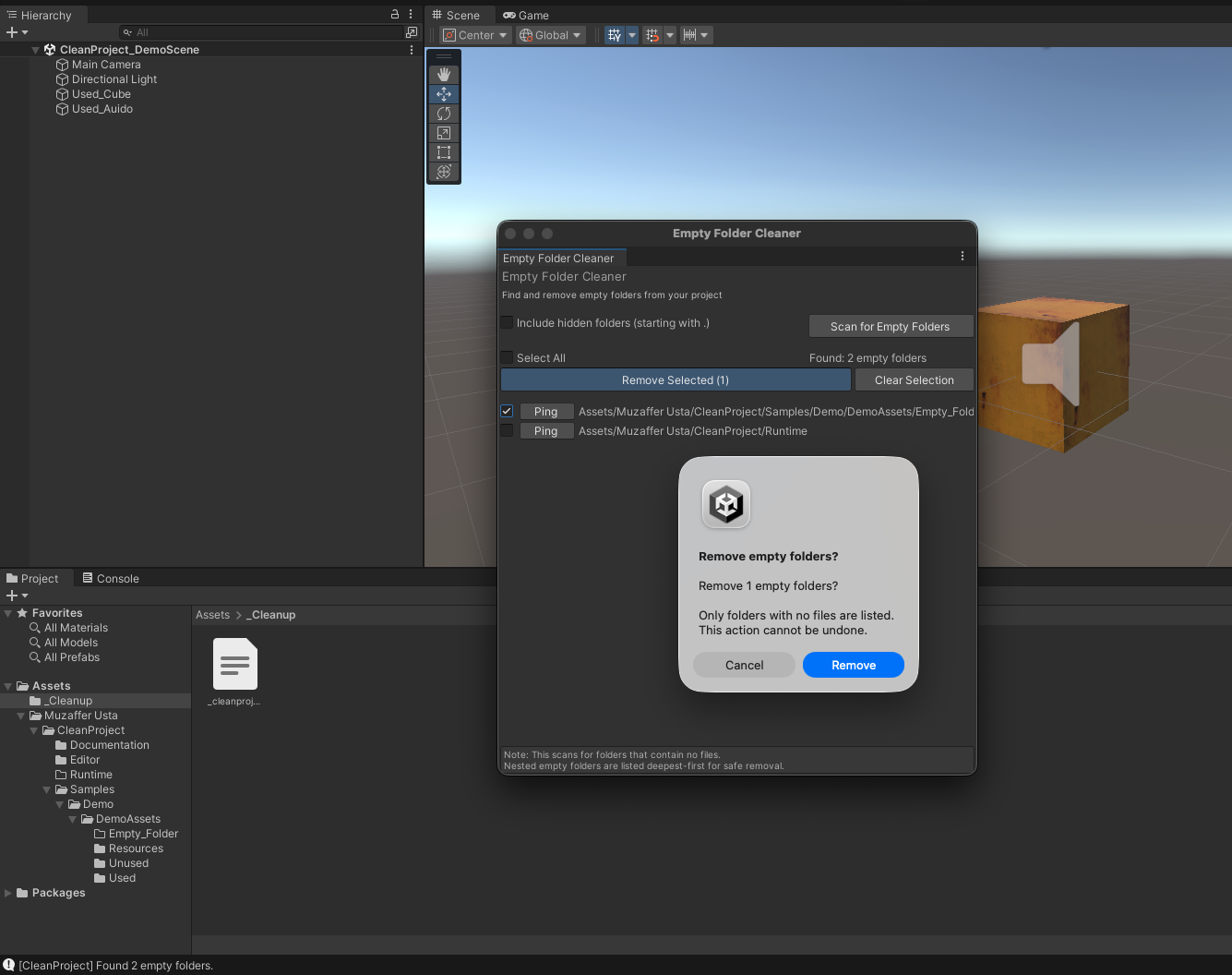Open Hierarchy create (+) dropdown

(17, 32)
